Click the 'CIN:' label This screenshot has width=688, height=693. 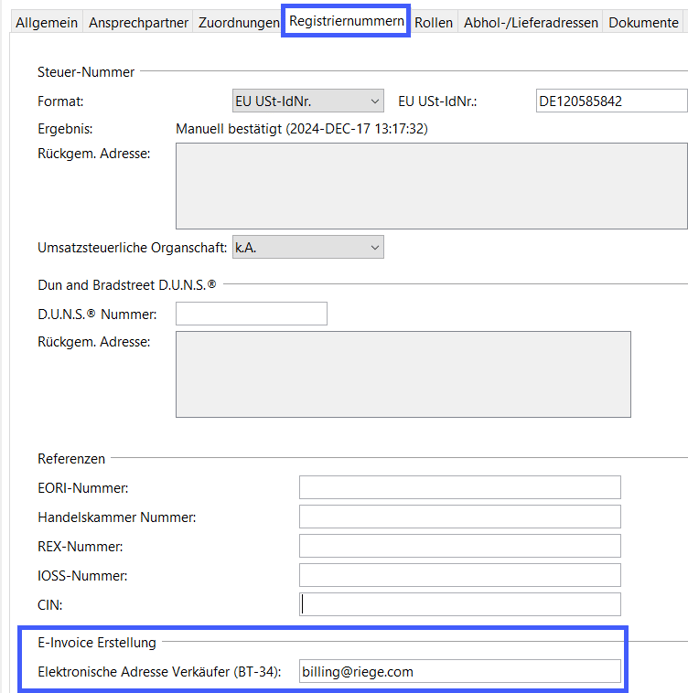(50, 605)
